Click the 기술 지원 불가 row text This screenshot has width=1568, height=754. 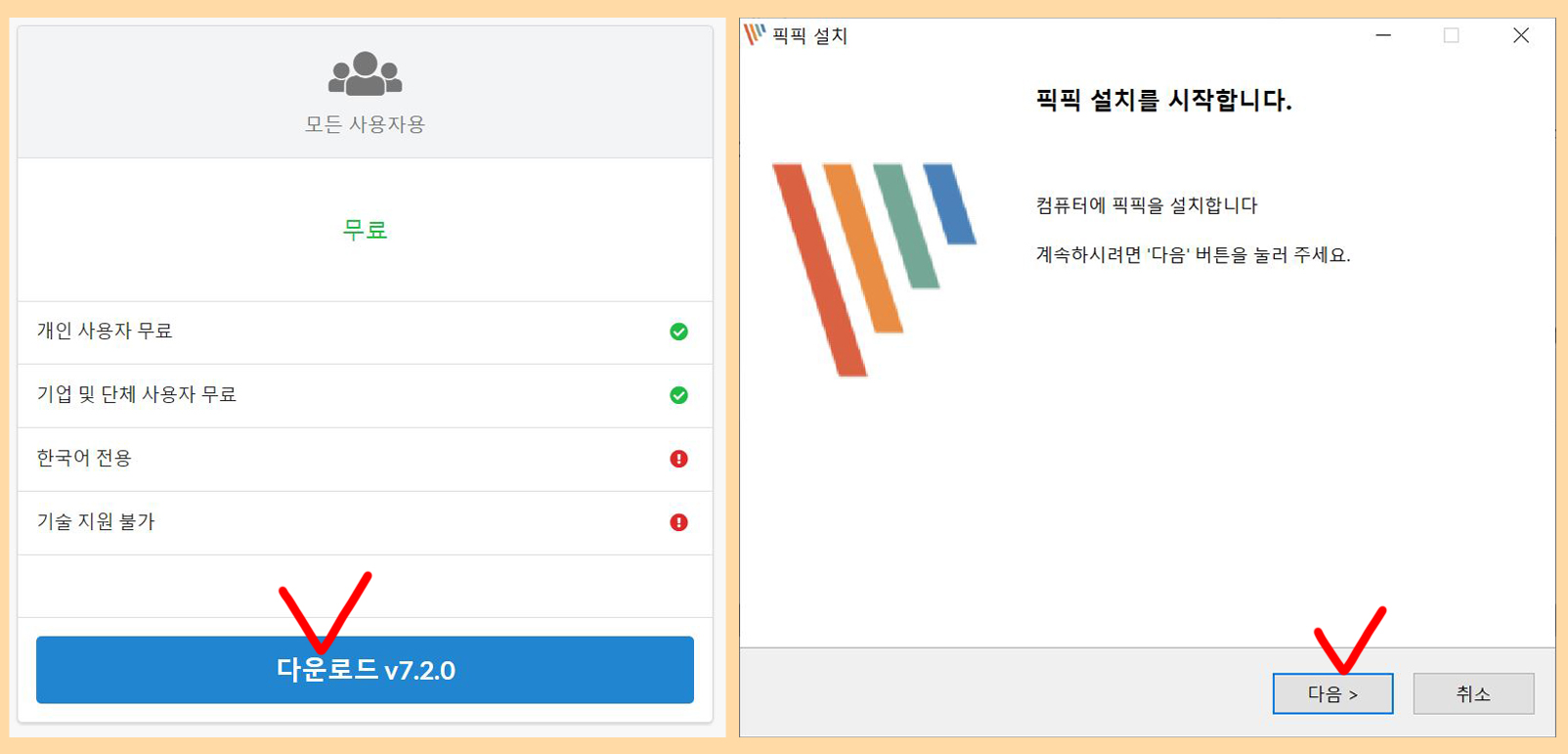click(96, 522)
